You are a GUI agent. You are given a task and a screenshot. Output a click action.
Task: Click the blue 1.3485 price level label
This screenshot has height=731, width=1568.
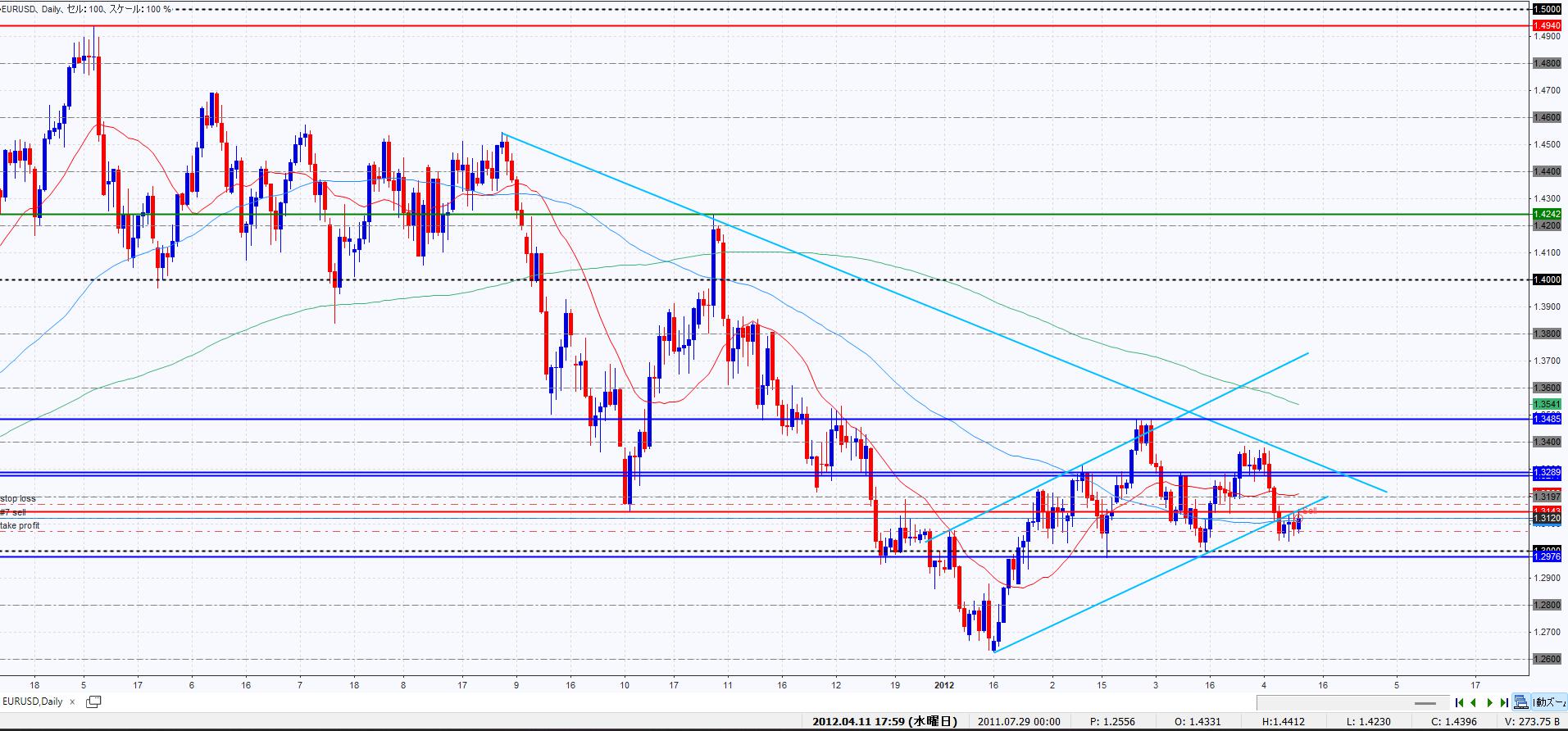coord(1547,420)
